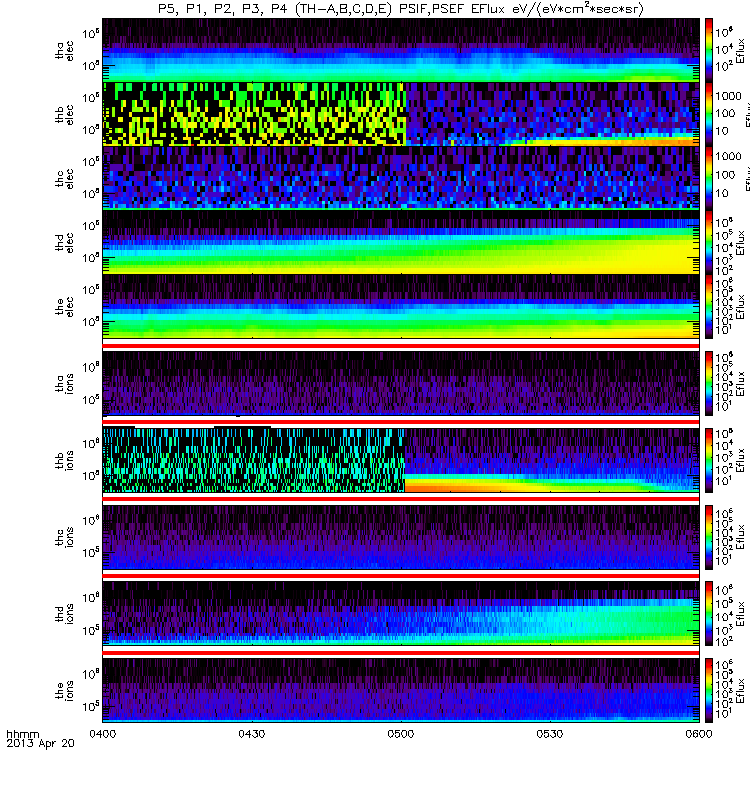Viewport: 750px width, 800px height.
Task: Click the tha ions color scale bar
Action: (709, 383)
